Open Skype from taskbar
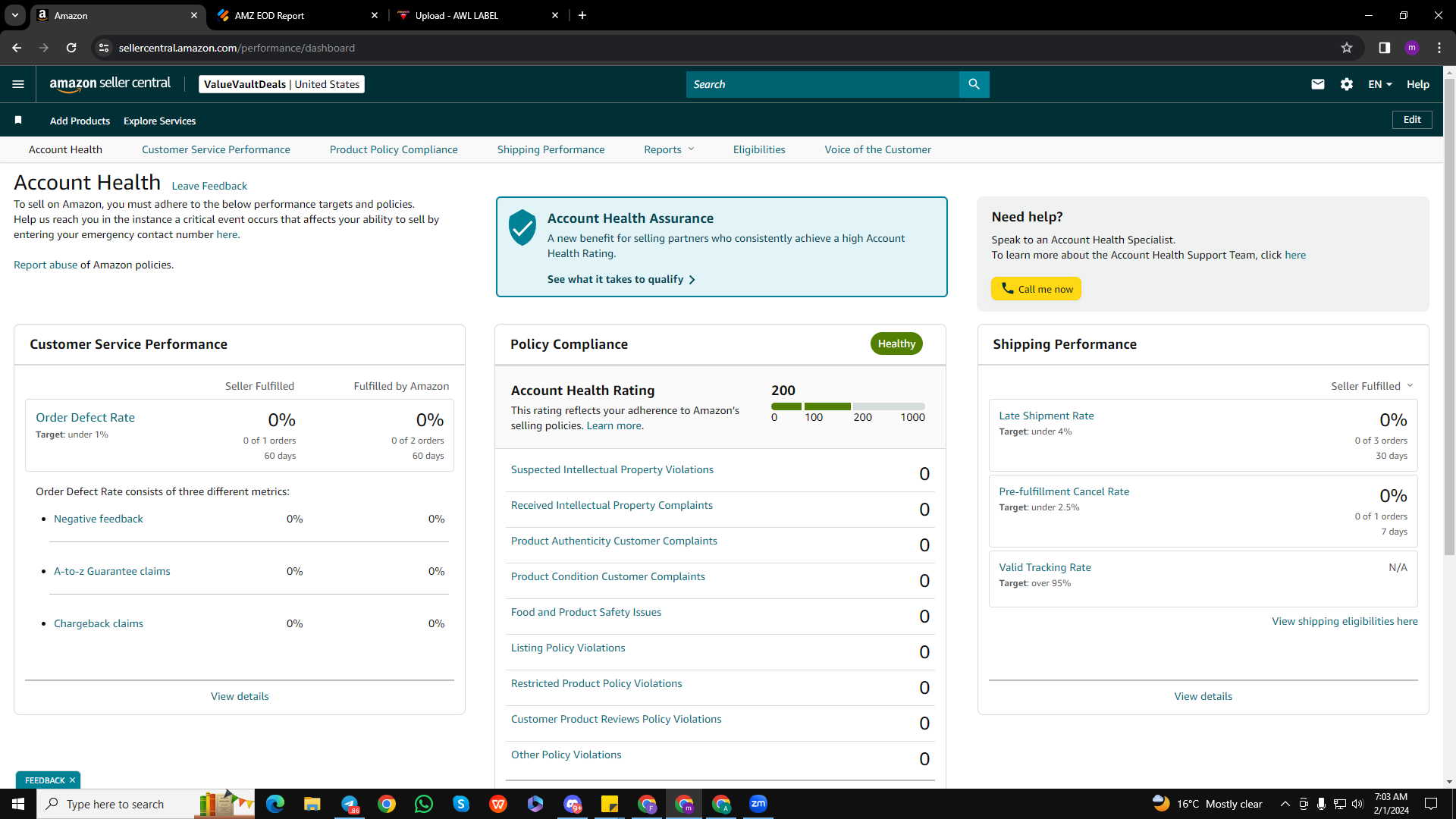Image resolution: width=1456 pixels, height=819 pixels. click(x=461, y=804)
